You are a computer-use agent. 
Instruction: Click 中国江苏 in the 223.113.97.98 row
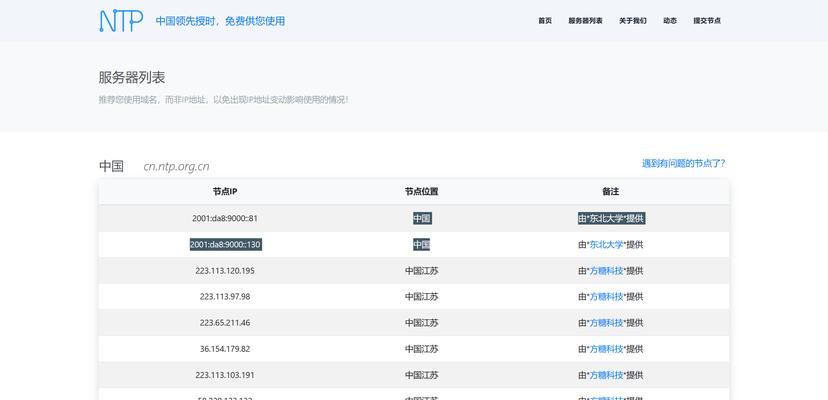click(x=421, y=297)
